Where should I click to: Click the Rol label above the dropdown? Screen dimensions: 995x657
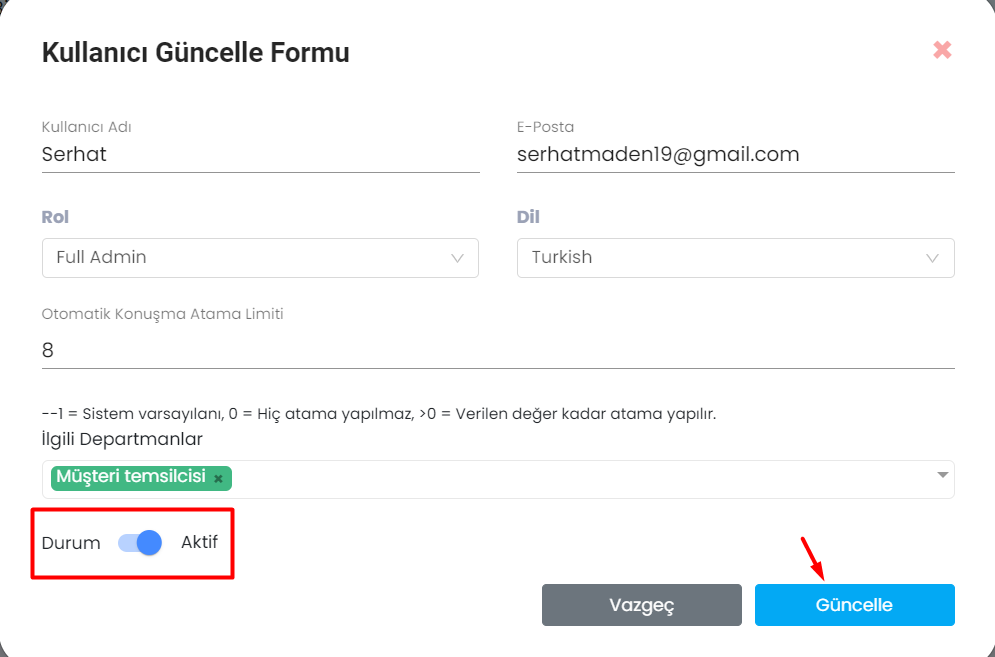click(55, 217)
